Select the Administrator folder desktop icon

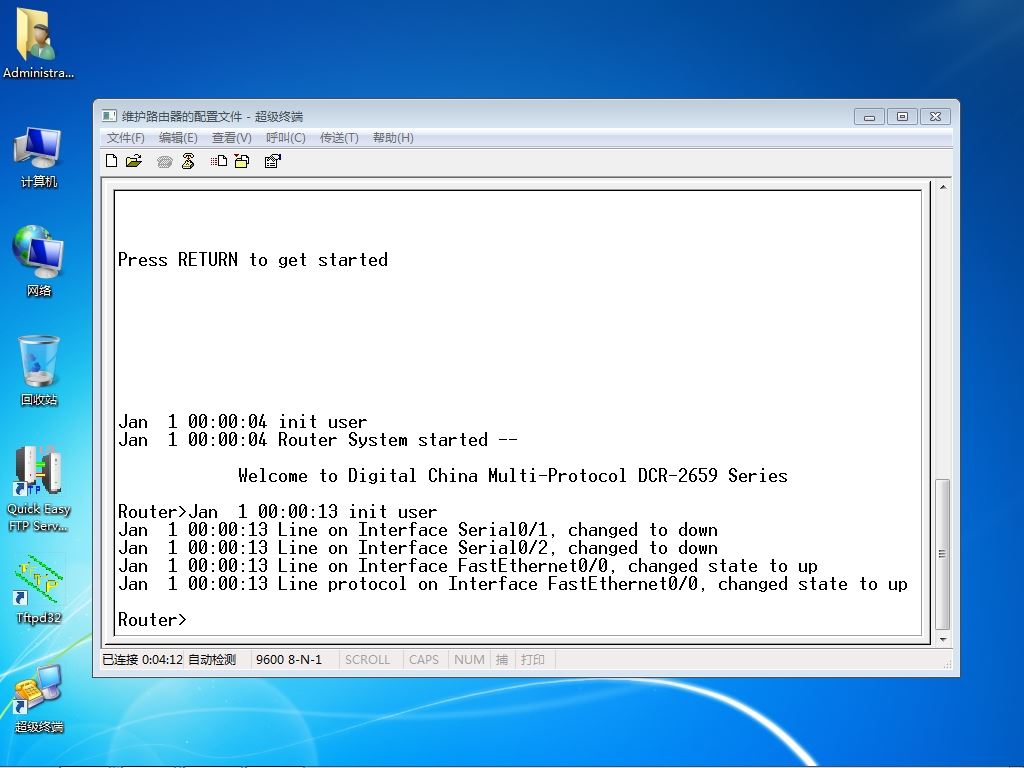pos(38,43)
